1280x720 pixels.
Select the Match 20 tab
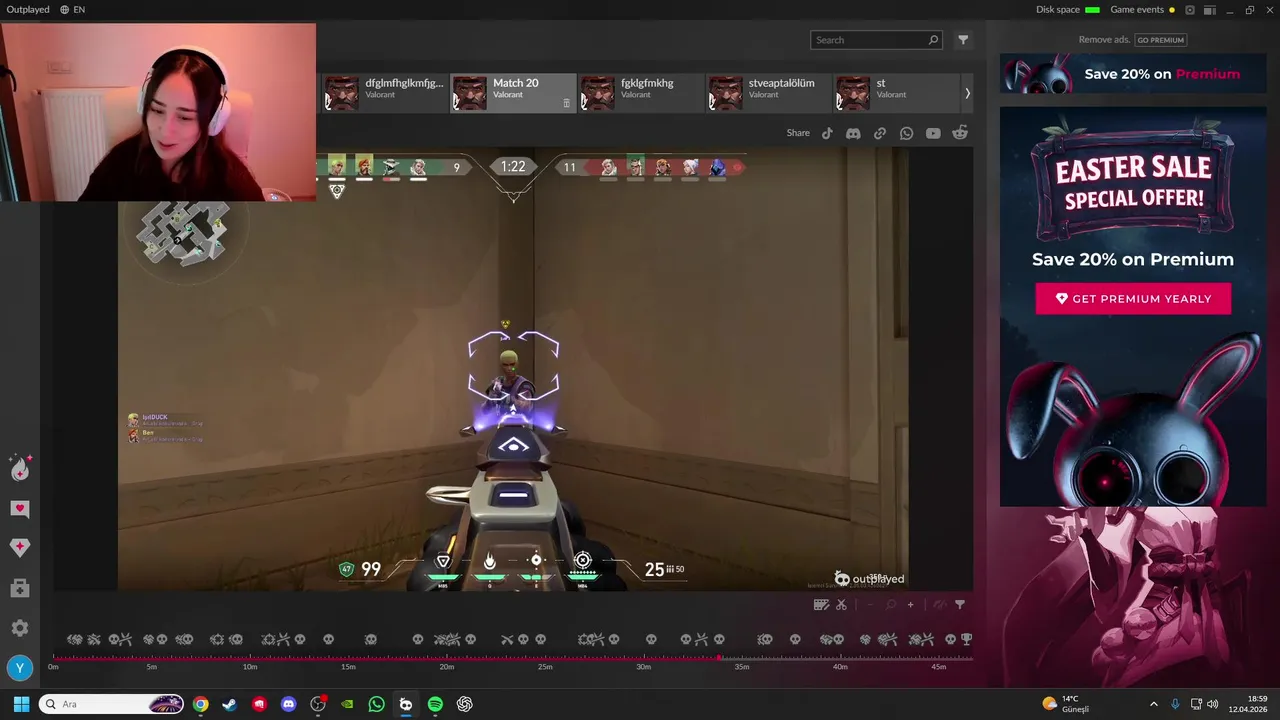point(513,93)
